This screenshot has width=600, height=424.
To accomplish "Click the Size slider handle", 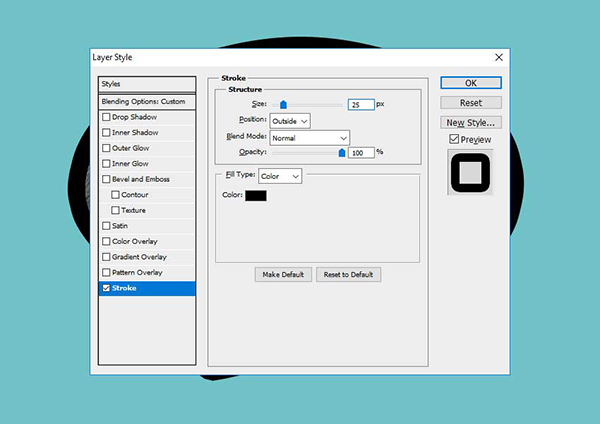I will pos(283,103).
